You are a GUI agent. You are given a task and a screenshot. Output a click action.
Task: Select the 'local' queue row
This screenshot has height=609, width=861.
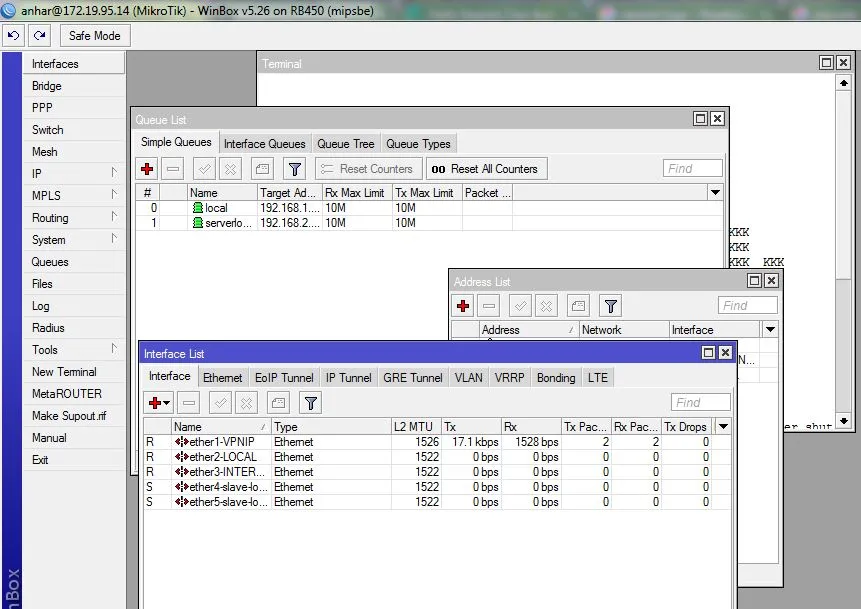(x=429, y=208)
